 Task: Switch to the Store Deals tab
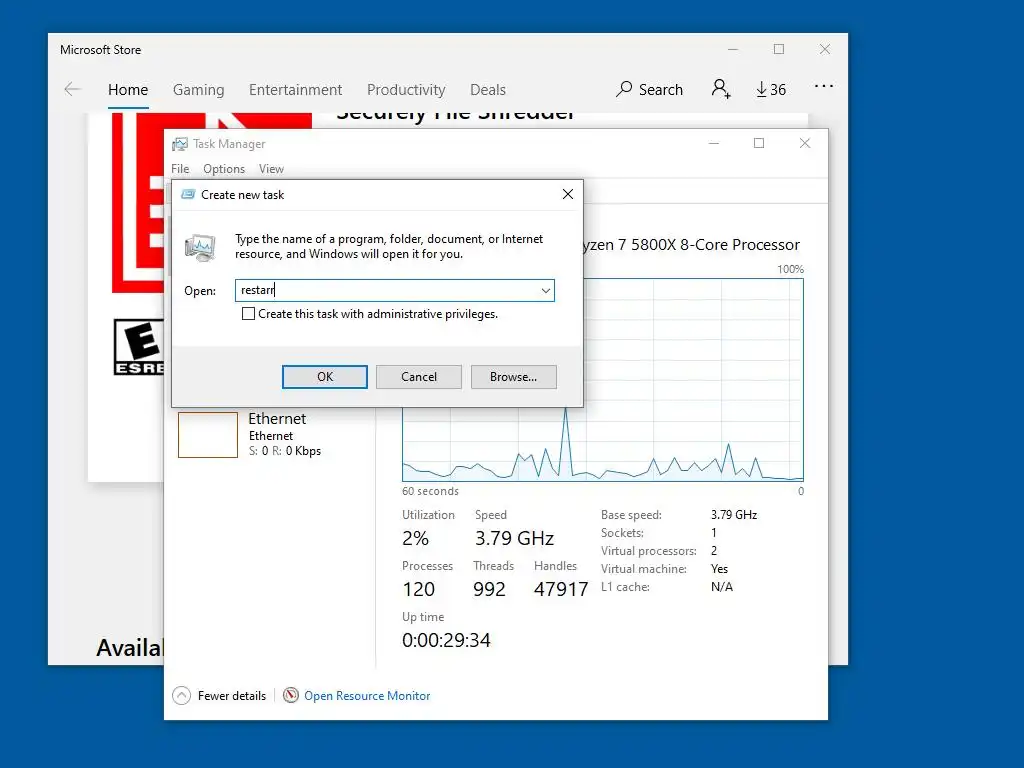[x=488, y=89]
